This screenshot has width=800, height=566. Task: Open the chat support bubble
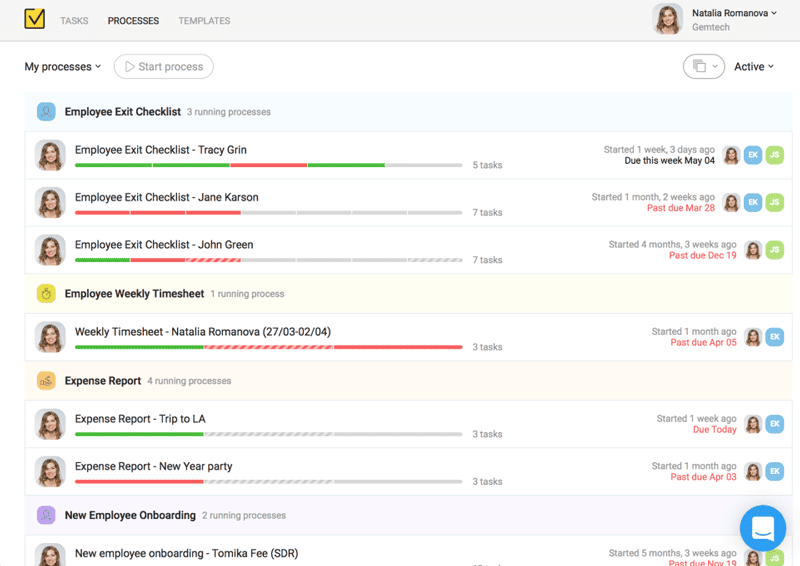(x=762, y=528)
